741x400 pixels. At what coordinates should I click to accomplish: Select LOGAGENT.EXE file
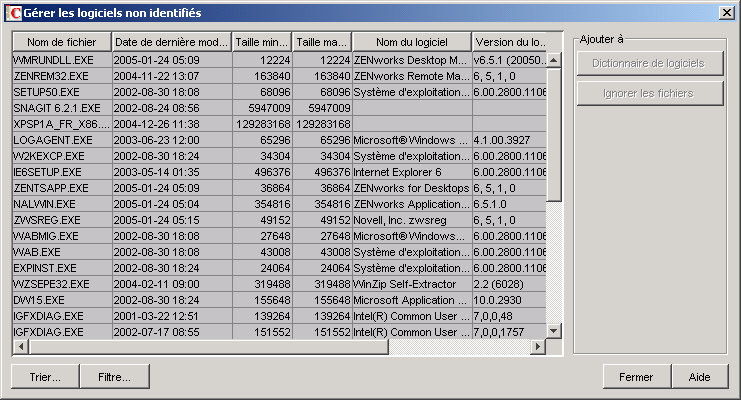(x=62, y=140)
